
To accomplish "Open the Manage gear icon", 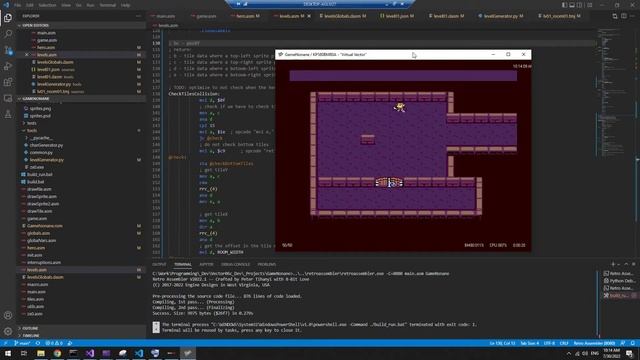I will coord(8,331).
